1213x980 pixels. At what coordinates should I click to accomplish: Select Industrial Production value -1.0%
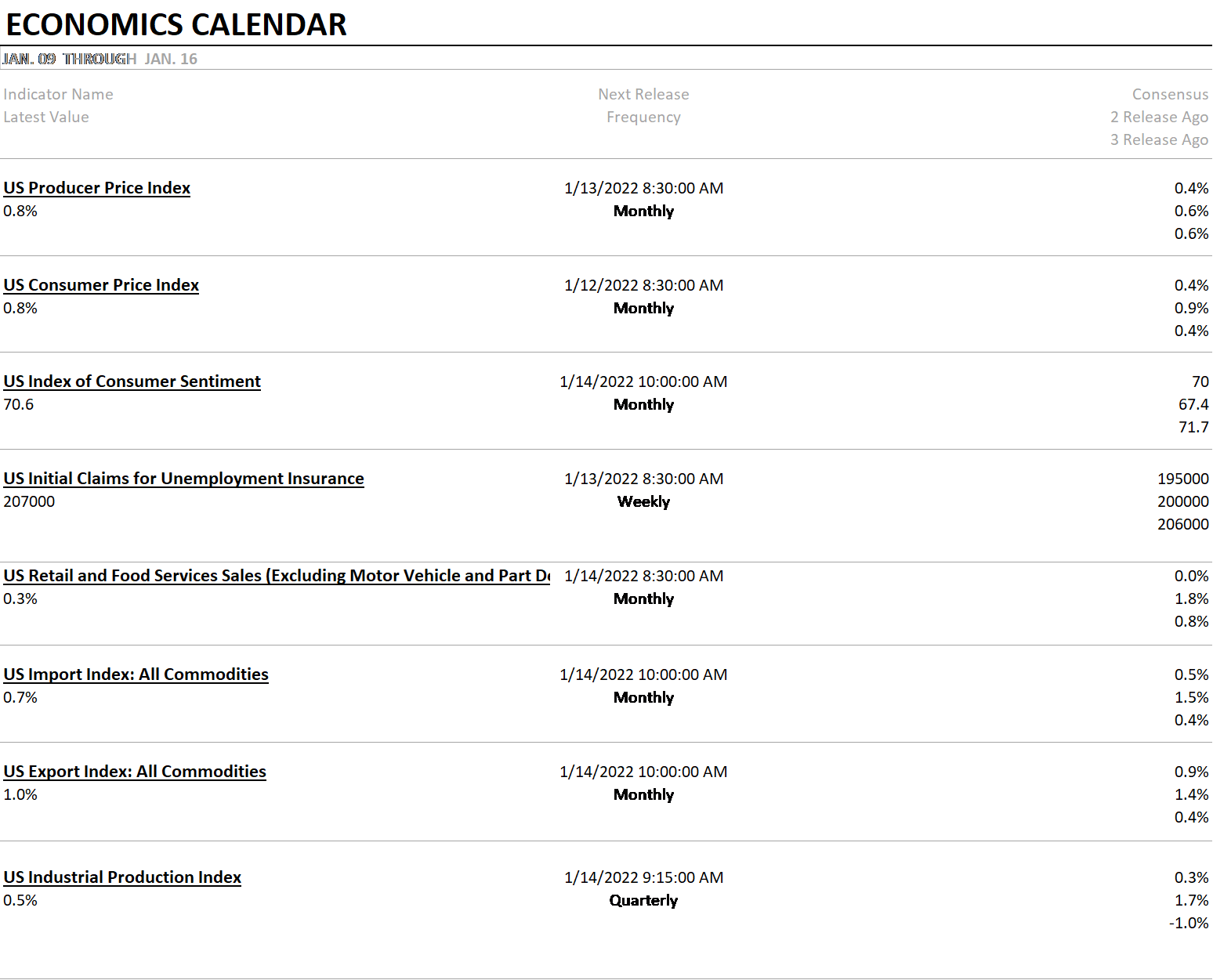click(x=1189, y=923)
